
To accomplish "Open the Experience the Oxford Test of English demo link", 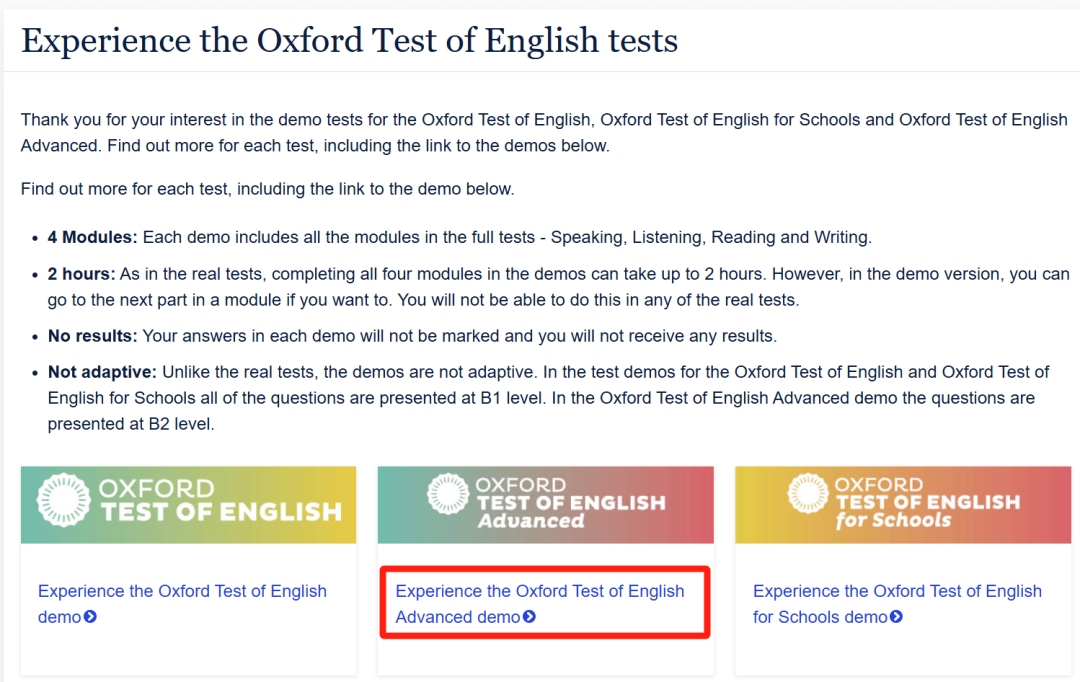I will [x=182, y=592].
